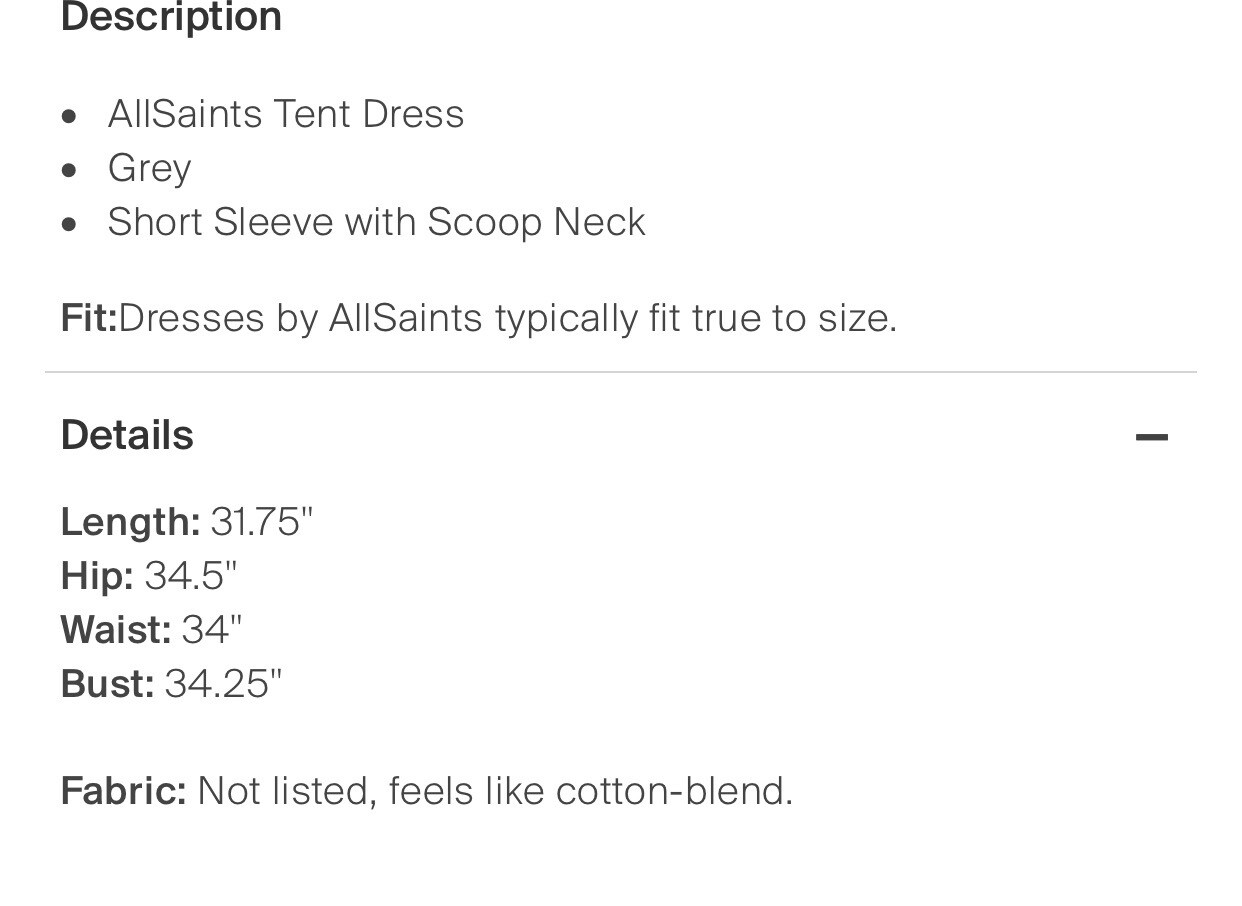
Task: Select the Short Sleeve with Scoop Neck text
Action: pyautogui.click(x=376, y=221)
